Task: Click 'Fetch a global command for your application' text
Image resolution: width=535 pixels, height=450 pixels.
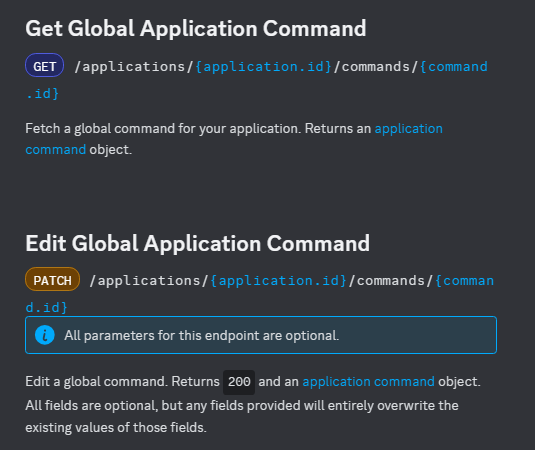Action: coord(163,129)
